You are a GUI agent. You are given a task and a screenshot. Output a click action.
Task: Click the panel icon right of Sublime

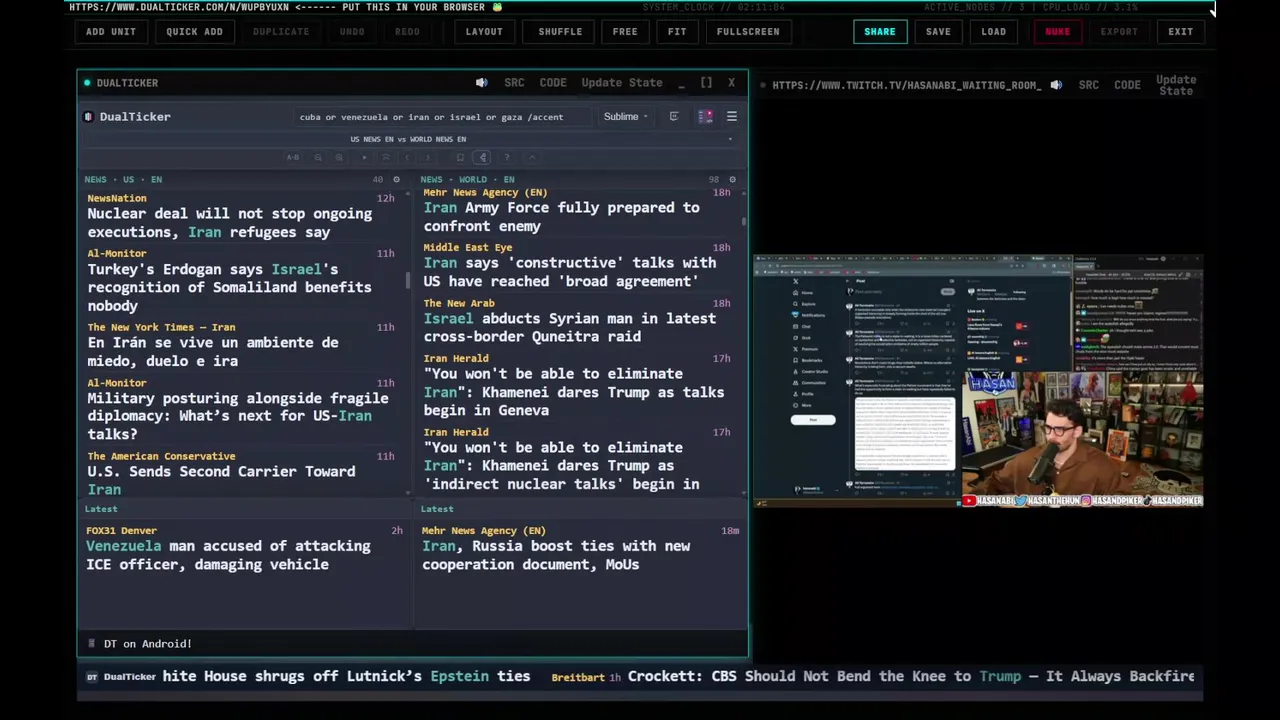tap(674, 117)
